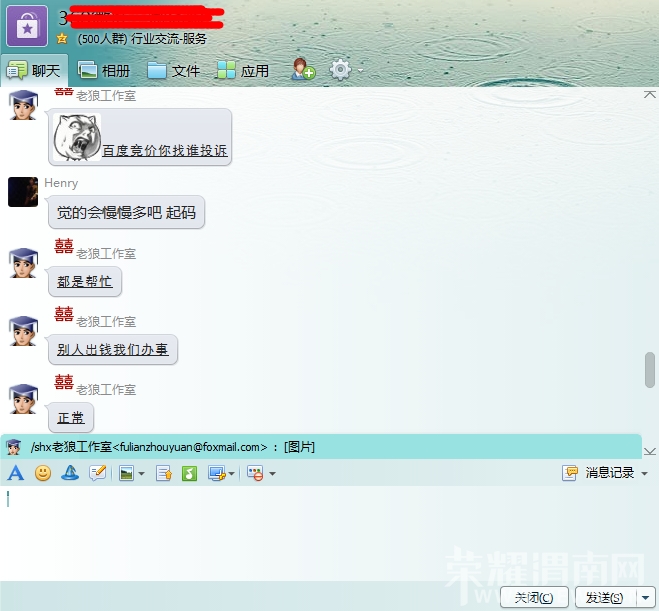Open 消息记录 message history
The height and width of the screenshot is (611, 659).
click(599, 473)
